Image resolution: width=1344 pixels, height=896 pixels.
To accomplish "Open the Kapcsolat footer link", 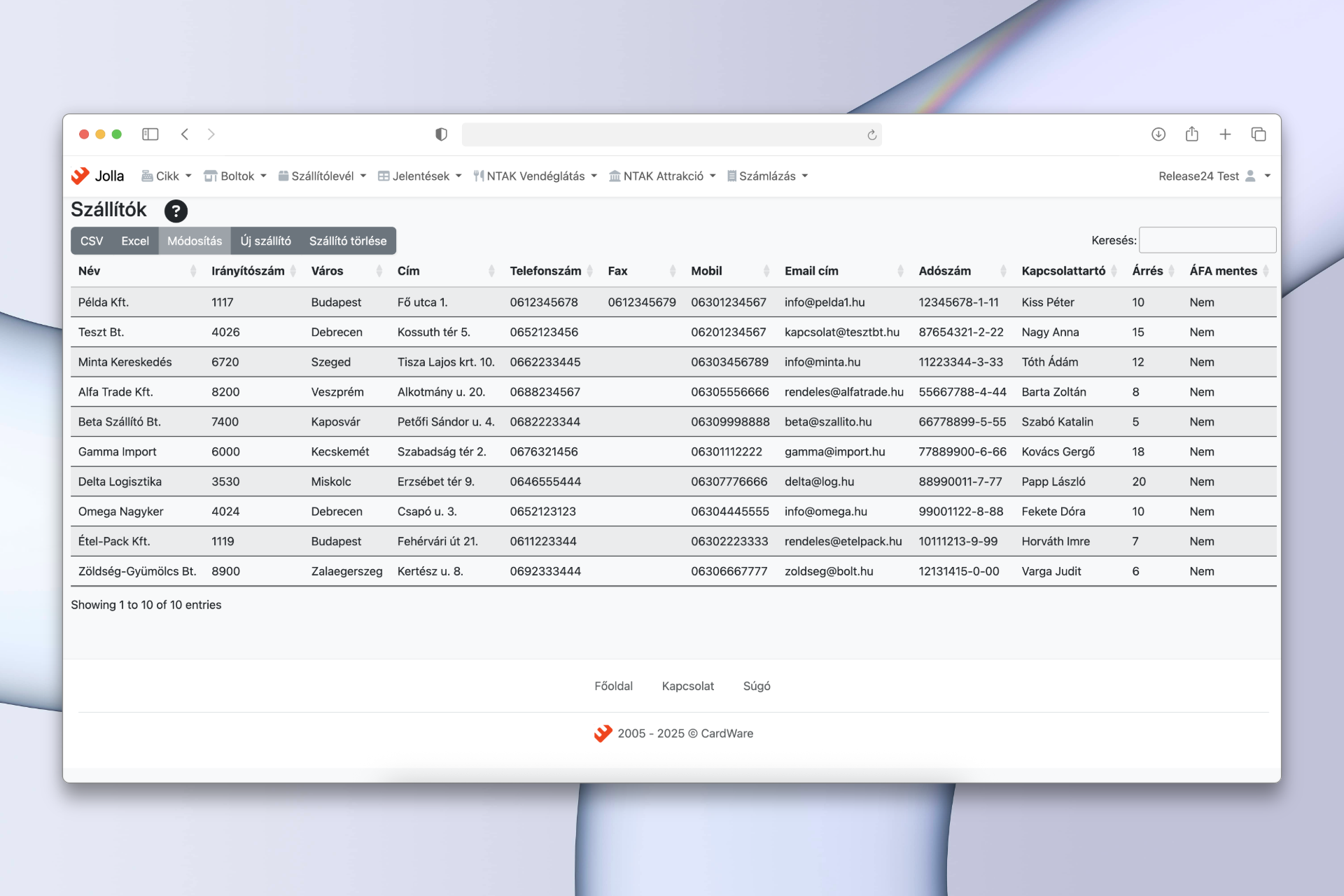I will (x=688, y=686).
